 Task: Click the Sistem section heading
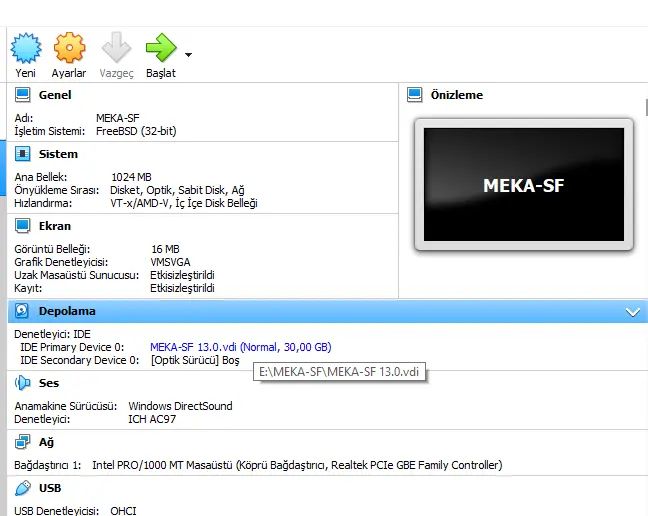click(58, 154)
